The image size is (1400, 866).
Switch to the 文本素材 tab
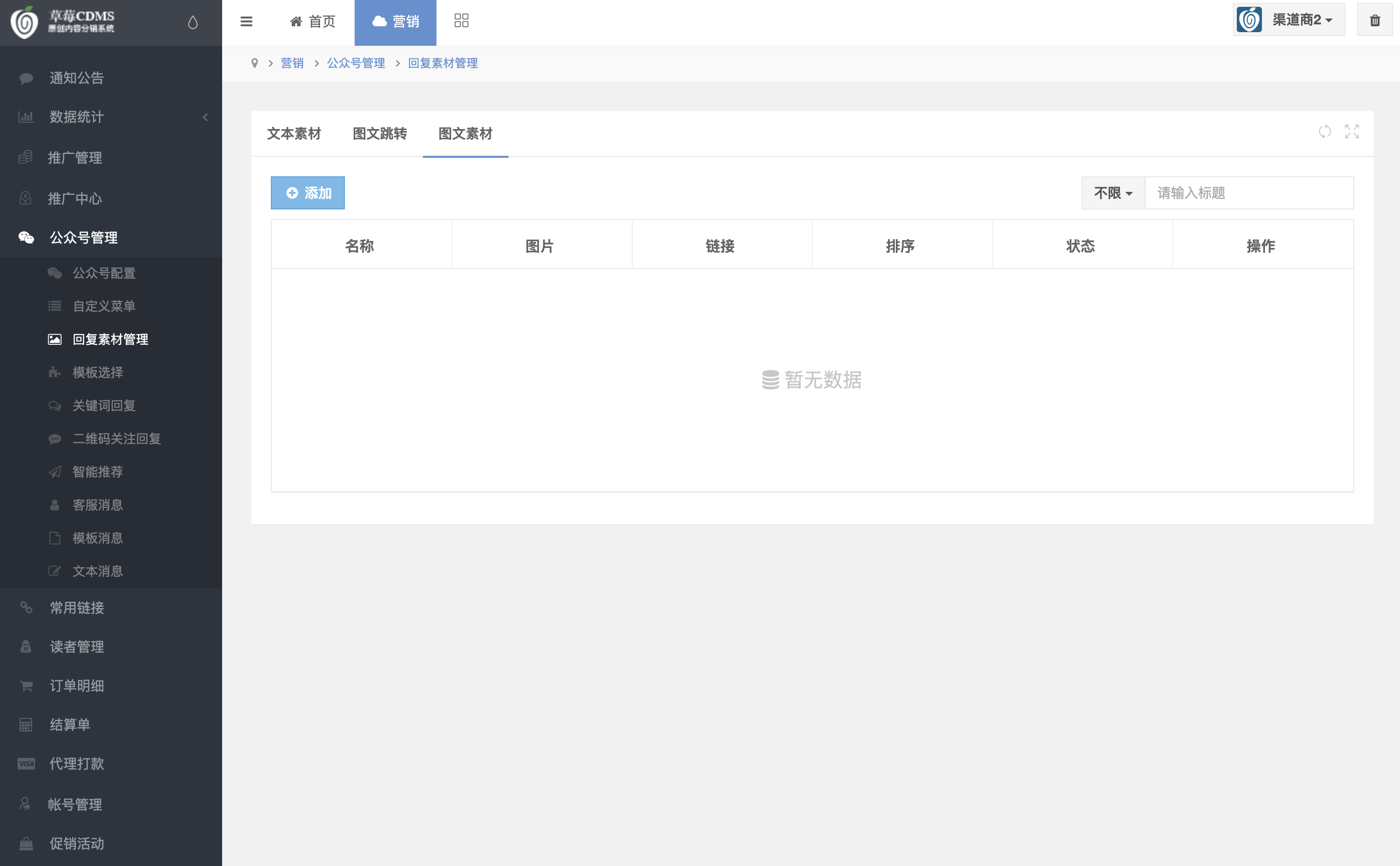294,133
